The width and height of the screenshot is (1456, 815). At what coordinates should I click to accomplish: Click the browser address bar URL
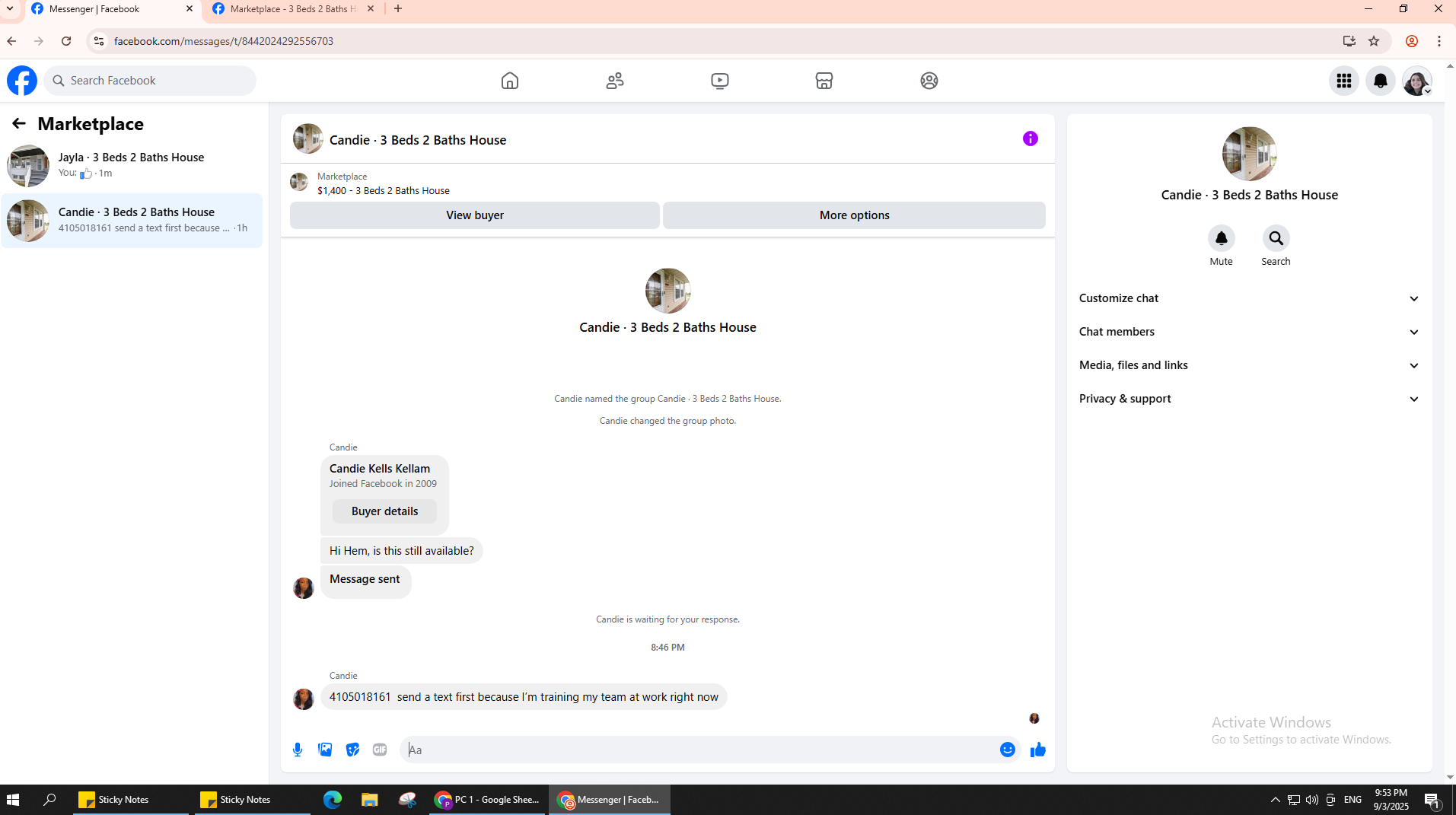pos(224,41)
